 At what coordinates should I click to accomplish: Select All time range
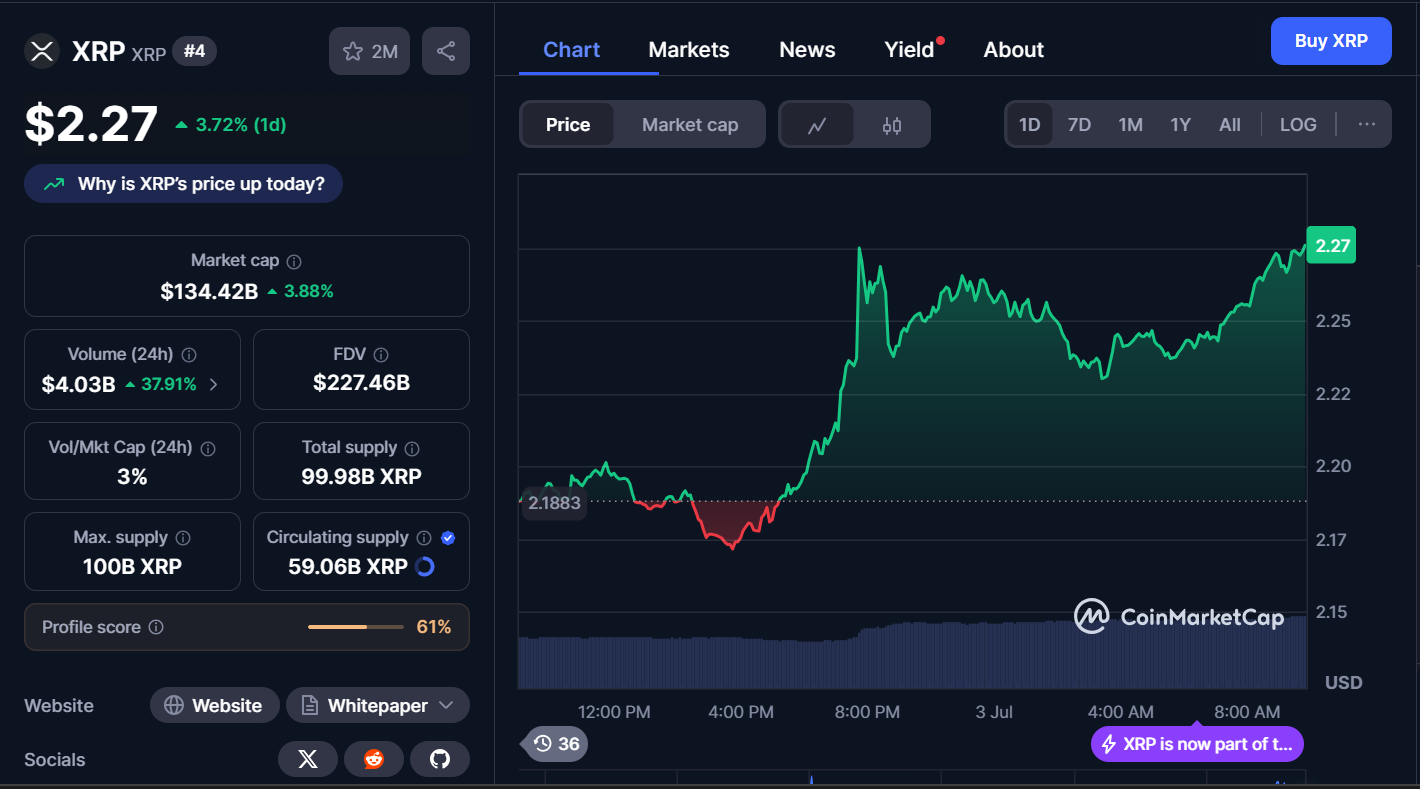[1230, 125]
